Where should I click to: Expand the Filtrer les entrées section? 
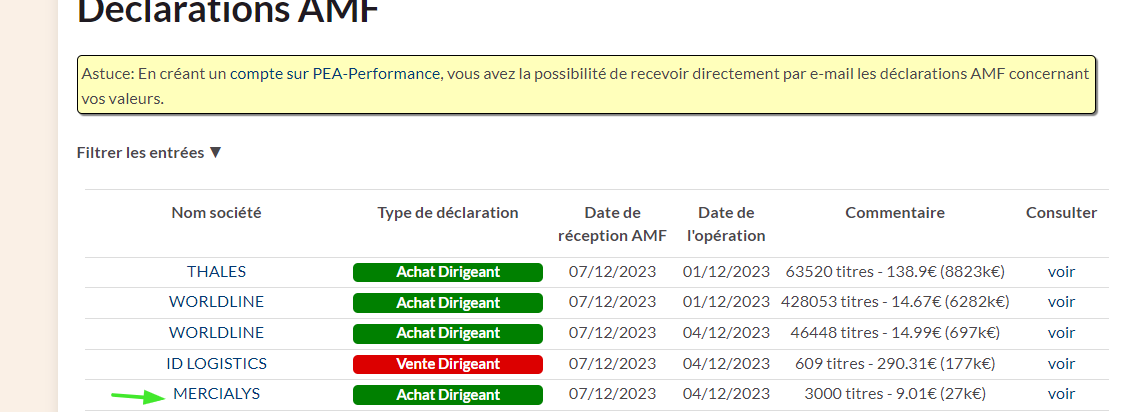click(149, 153)
